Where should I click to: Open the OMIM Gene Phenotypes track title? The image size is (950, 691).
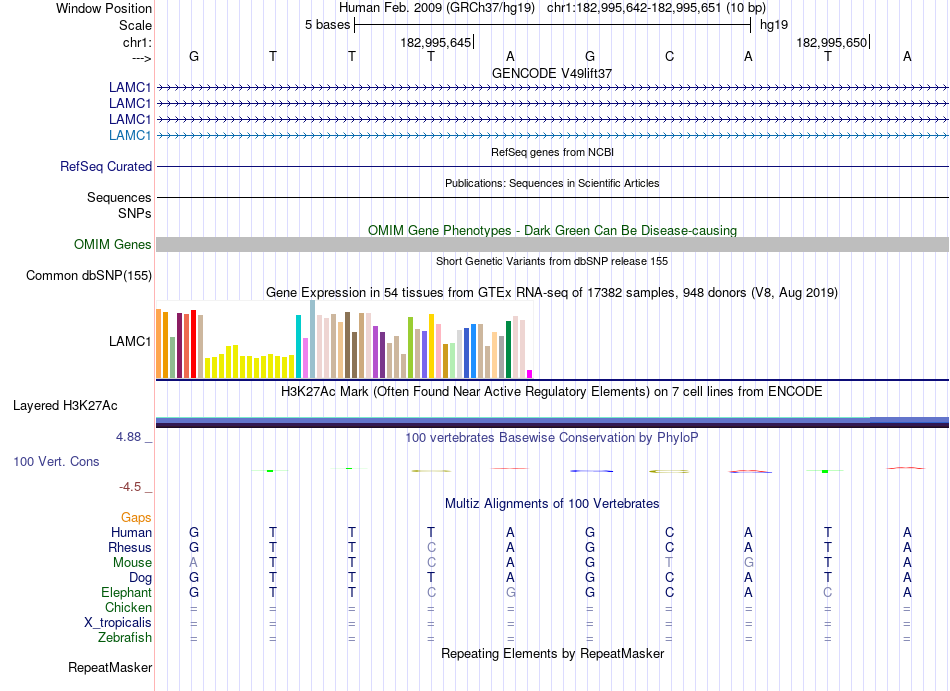(552, 230)
